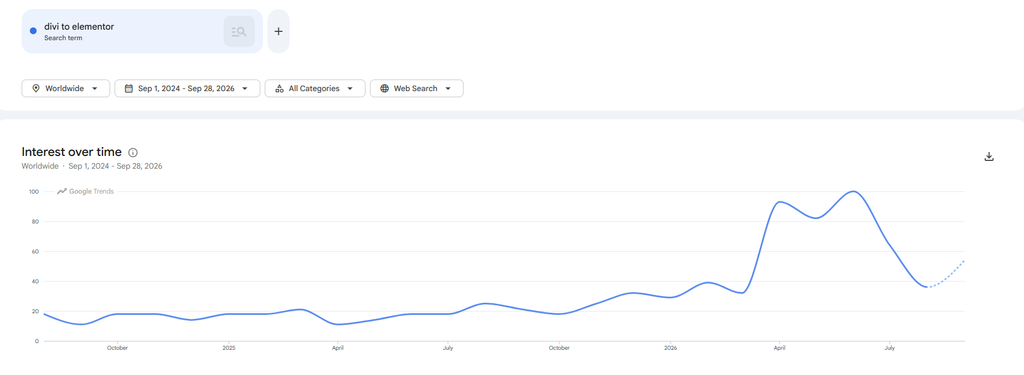1024x375 pixels.
Task: Edit the divi to elementor search term
Action: pyautogui.click(x=80, y=27)
